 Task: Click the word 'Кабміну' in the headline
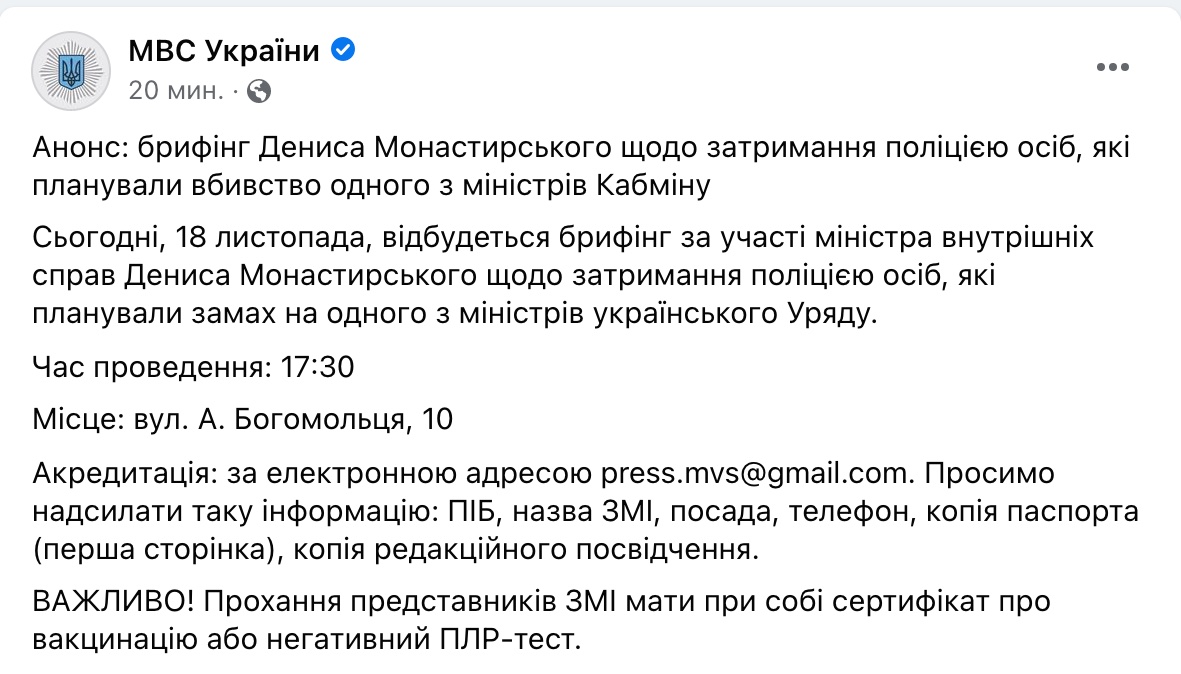(x=654, y=185)
